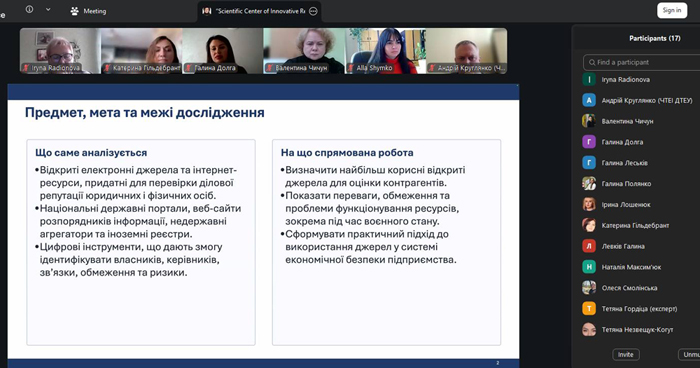The height and width of the screenshot is (368, 700).
Task: Focus the Find a participant search field
Action: click(642, 62)
